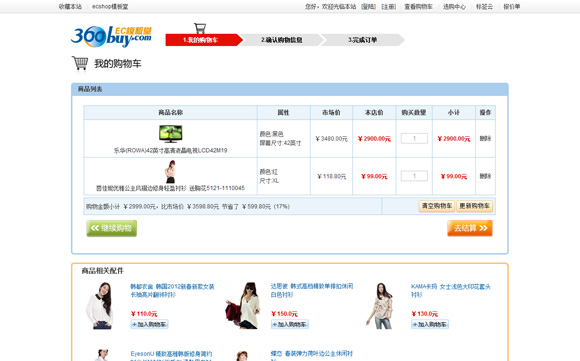Image resolution: width=580 pixels, height=361 pixels.
Task: Select step 3 完成订单 tab
Action: 362,40
